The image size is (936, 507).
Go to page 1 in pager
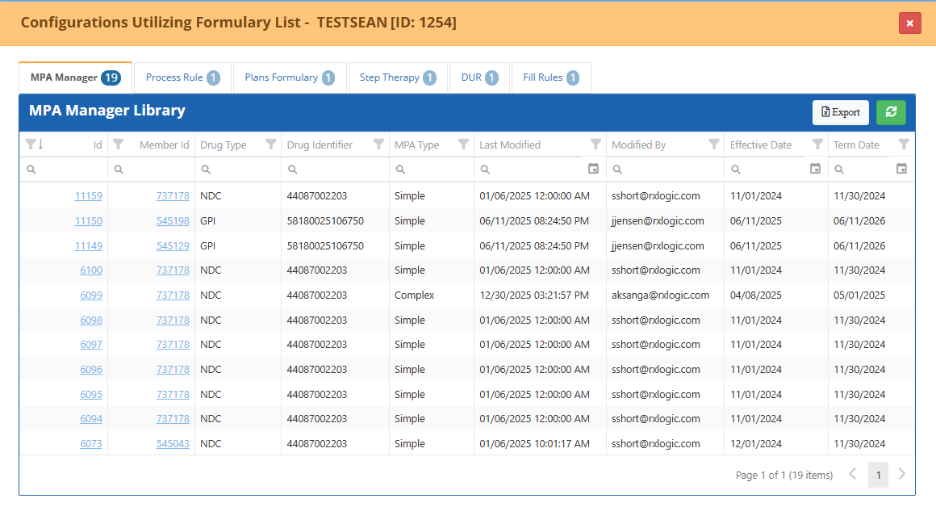[877, 475]
